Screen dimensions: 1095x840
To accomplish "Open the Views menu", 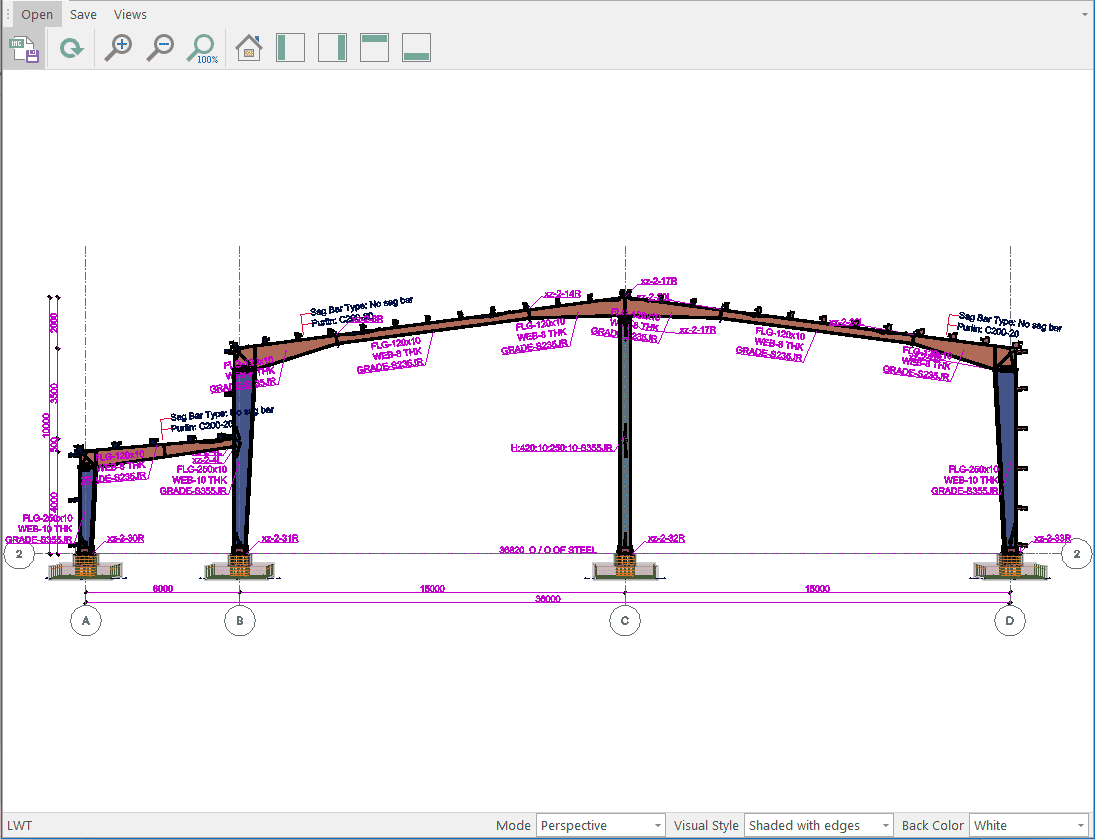I will click(x=130, y=14).
